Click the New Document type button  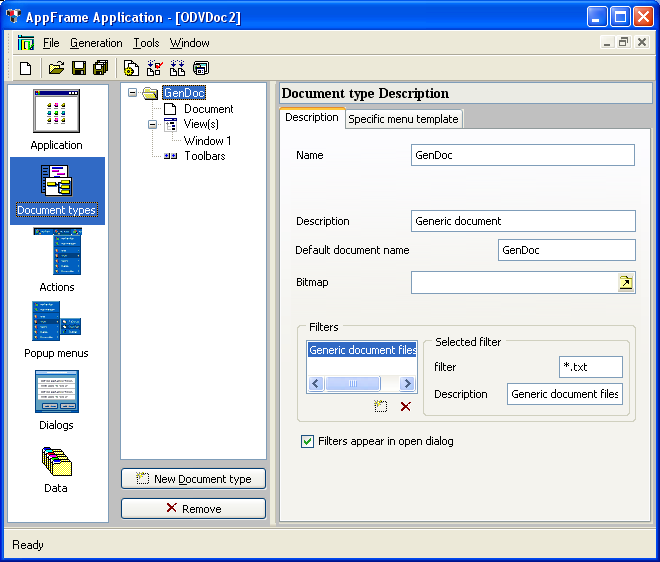[193, 479]
